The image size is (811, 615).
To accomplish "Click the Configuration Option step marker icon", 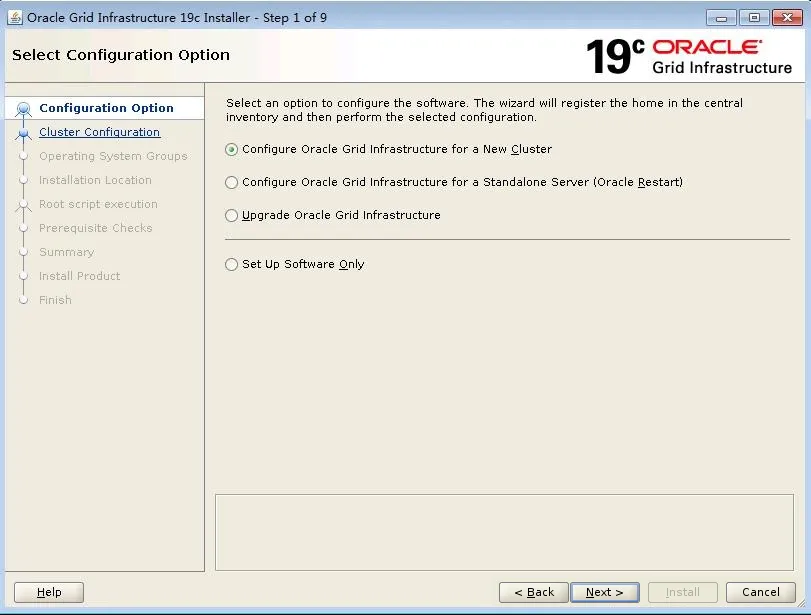I will point(23,109).
